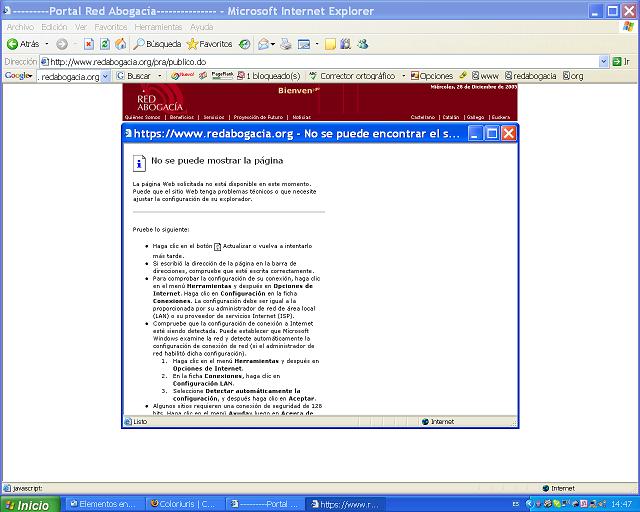Expand the Corrector ortográfico dropdown arrow
The height and width of the screenshot is (512, 640).
click(x=404, y=76)
